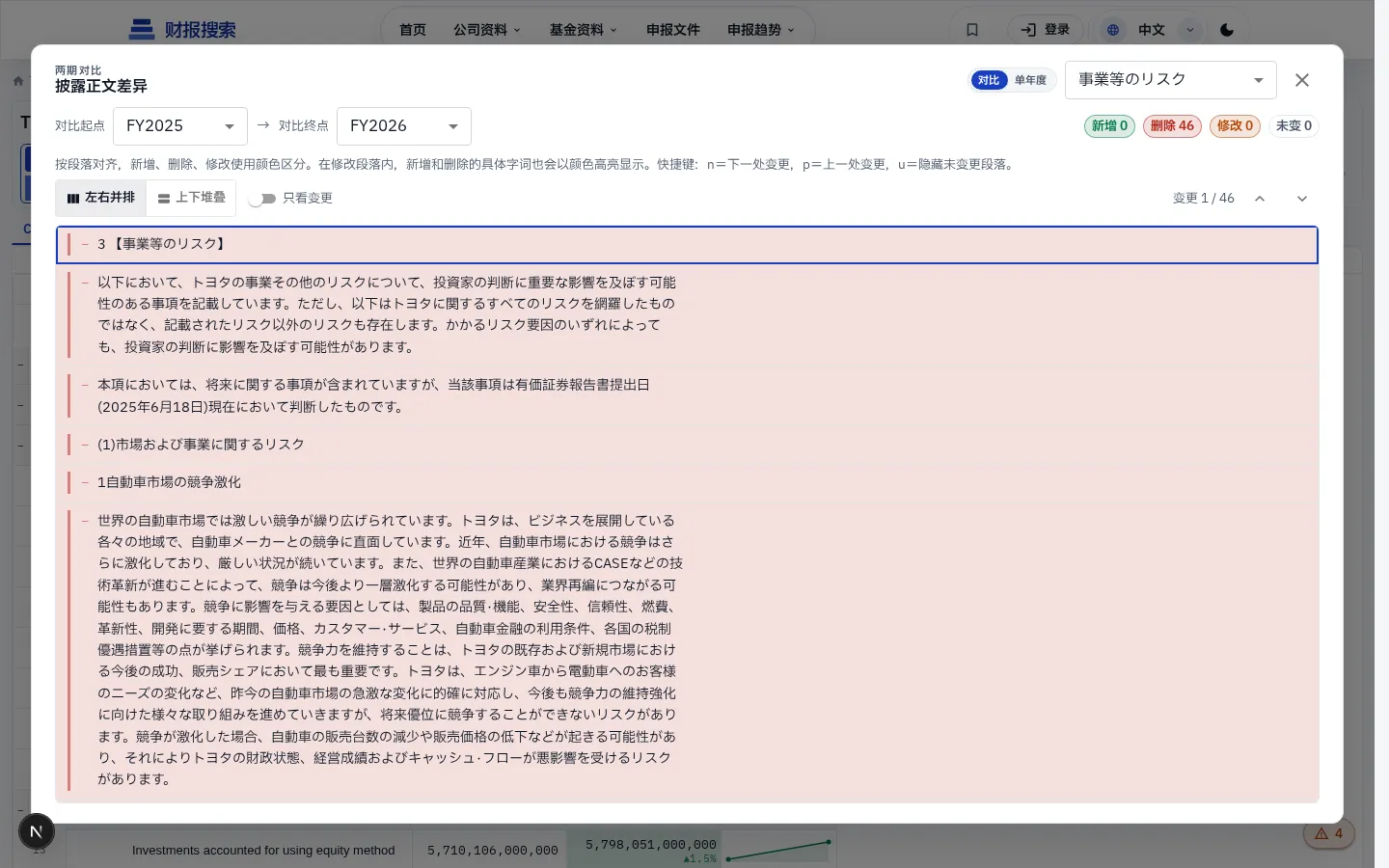Select the 3【事業等のリスク】 heading paragraph
The width and height of the screenshot is (1389, 868).
point(687,245)
